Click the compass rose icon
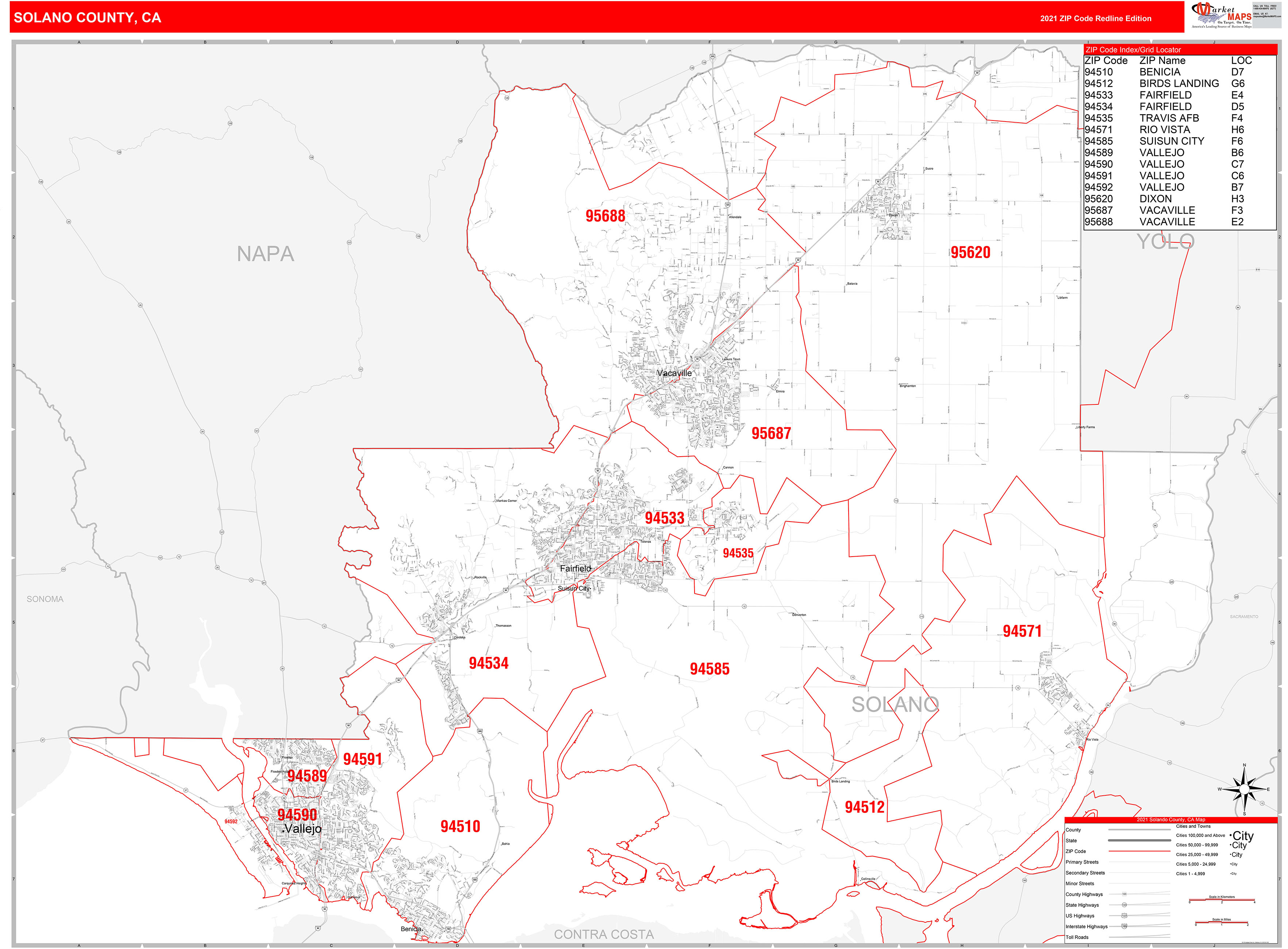 [1244, 790]
